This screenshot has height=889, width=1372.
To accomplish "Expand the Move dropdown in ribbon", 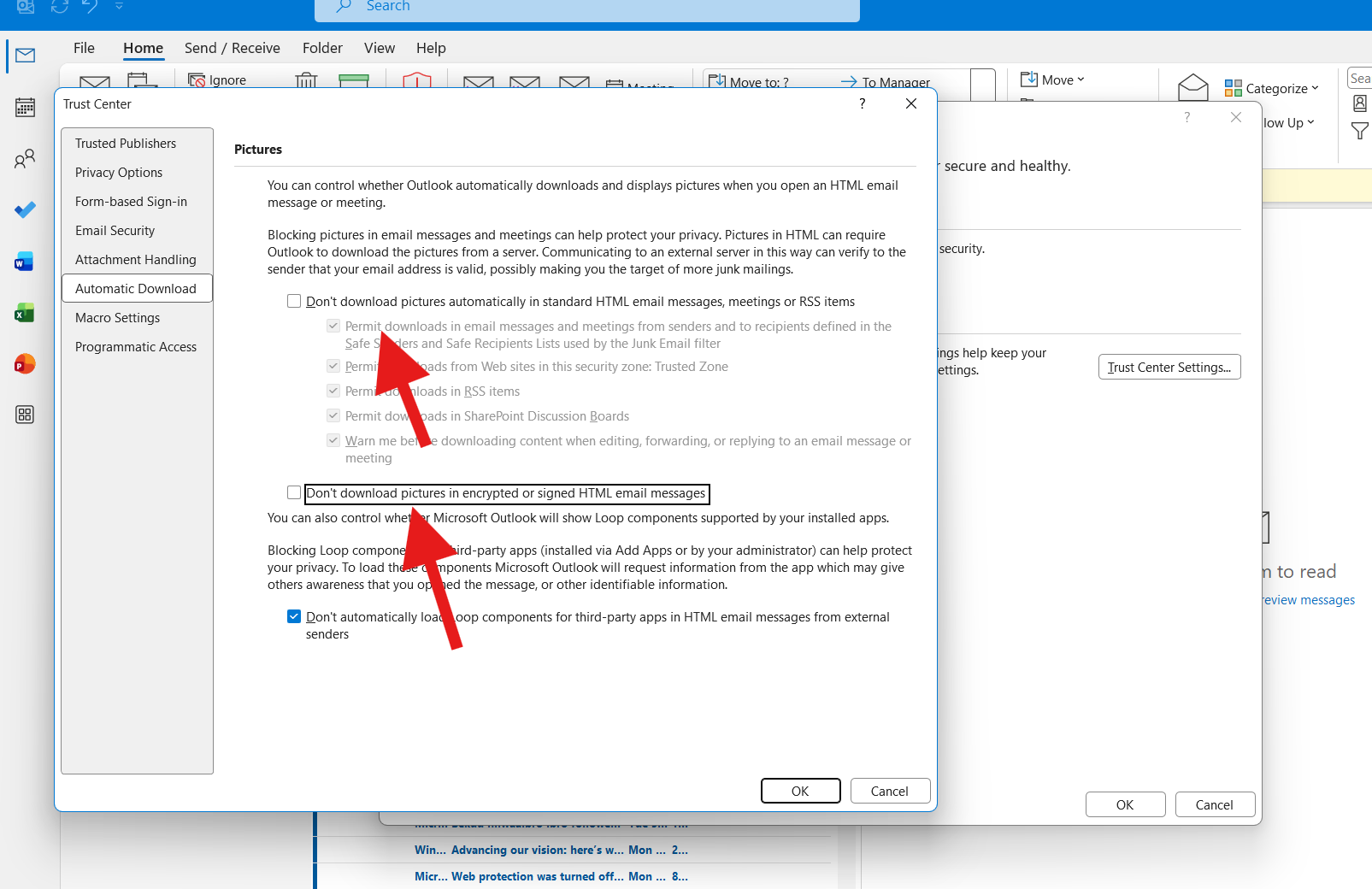I will coord(1052,79).
